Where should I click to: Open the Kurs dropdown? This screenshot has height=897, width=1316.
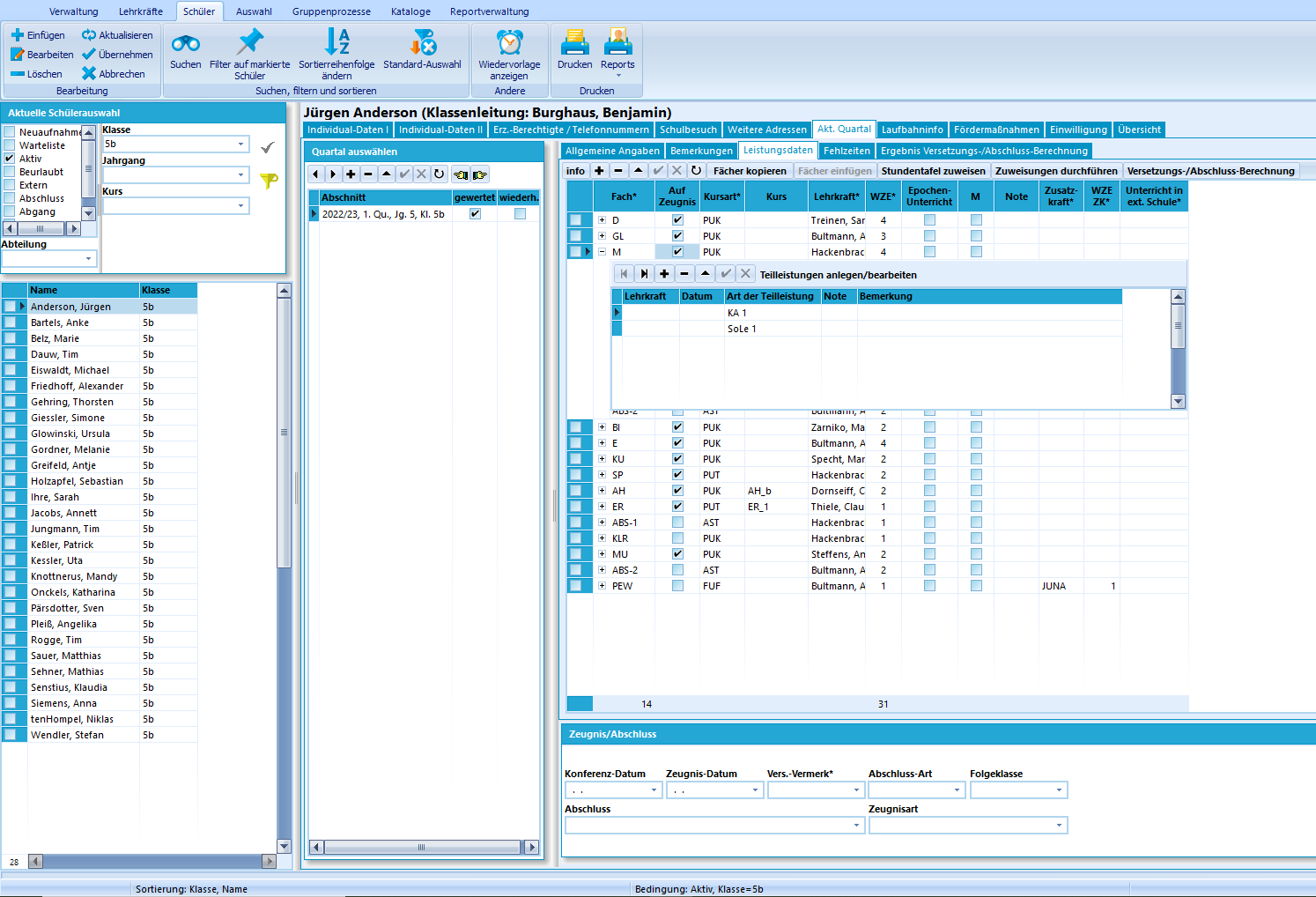241,206
